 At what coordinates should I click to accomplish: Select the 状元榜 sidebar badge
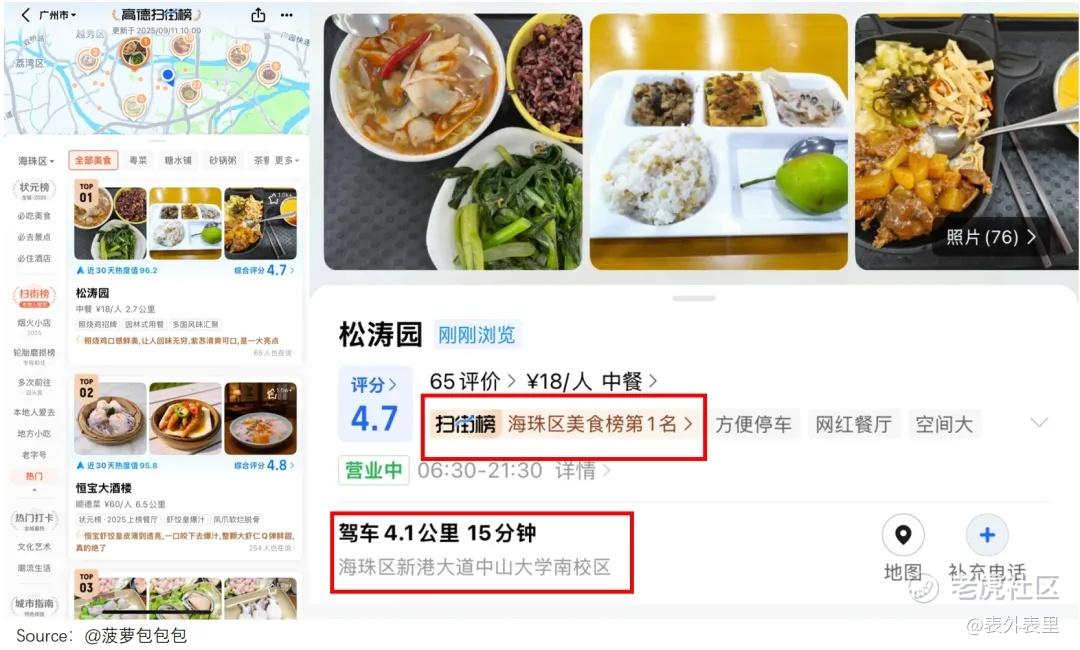(x=34, y=189)
